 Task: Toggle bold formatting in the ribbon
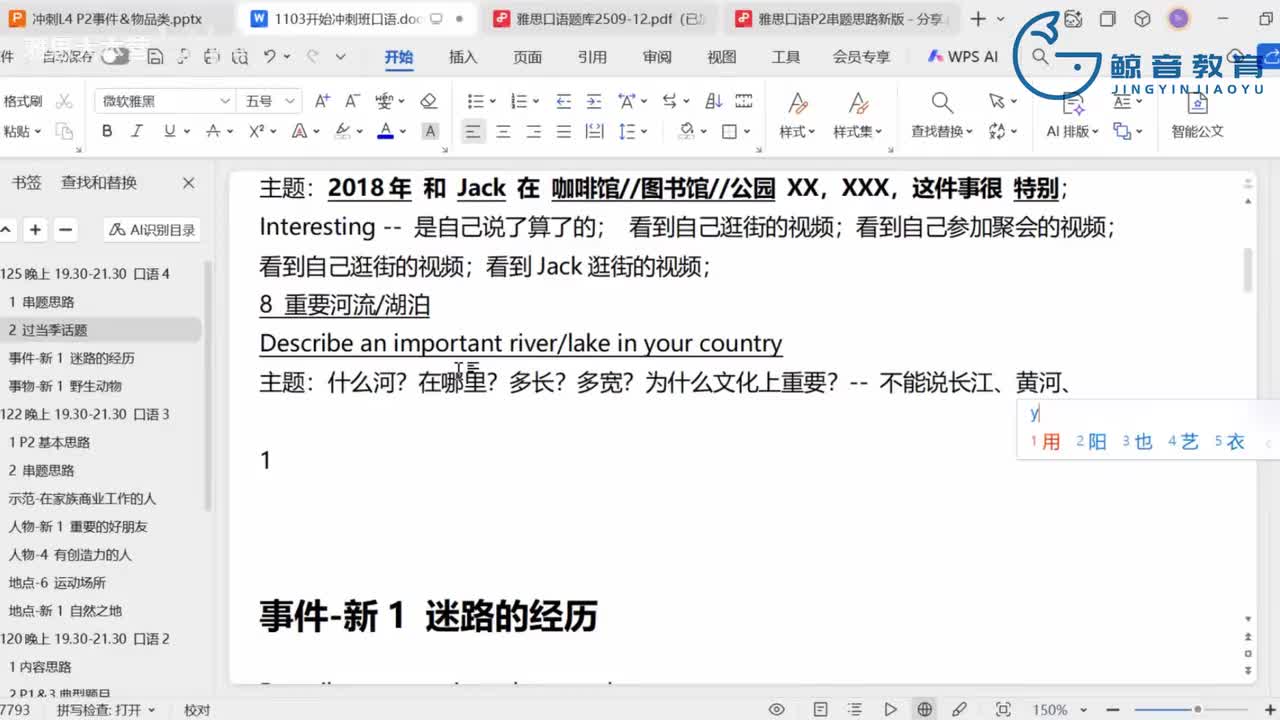(x=107, y=131)
